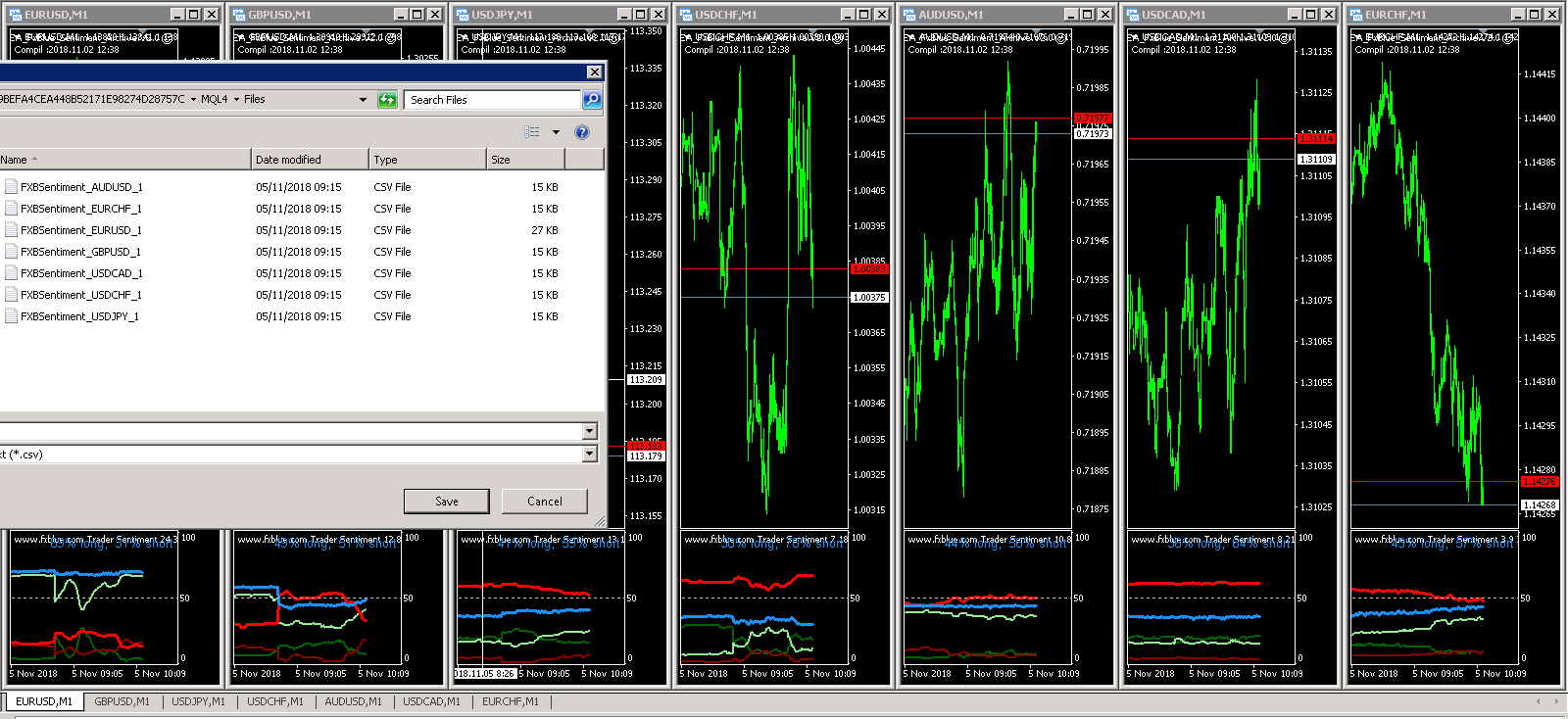Open the file name dropdown list

589,432
